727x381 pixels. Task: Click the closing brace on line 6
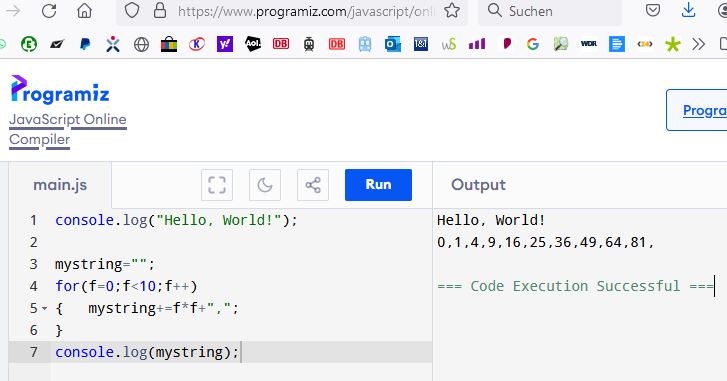[58, 330]
